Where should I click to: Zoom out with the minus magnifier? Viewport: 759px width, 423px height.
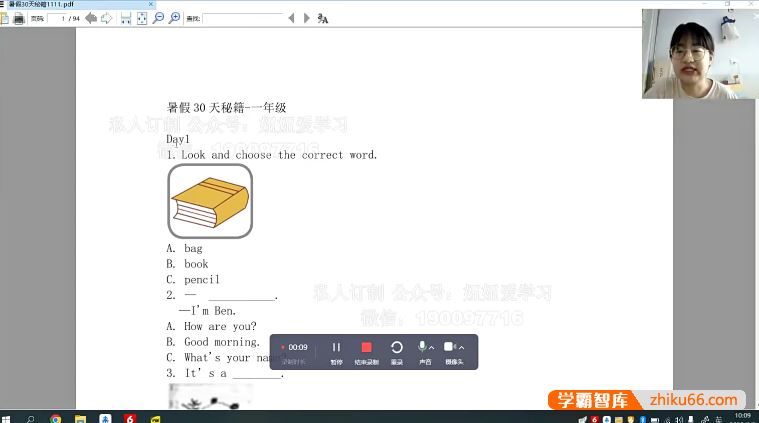pyautogui.click(x=158, y=18)
